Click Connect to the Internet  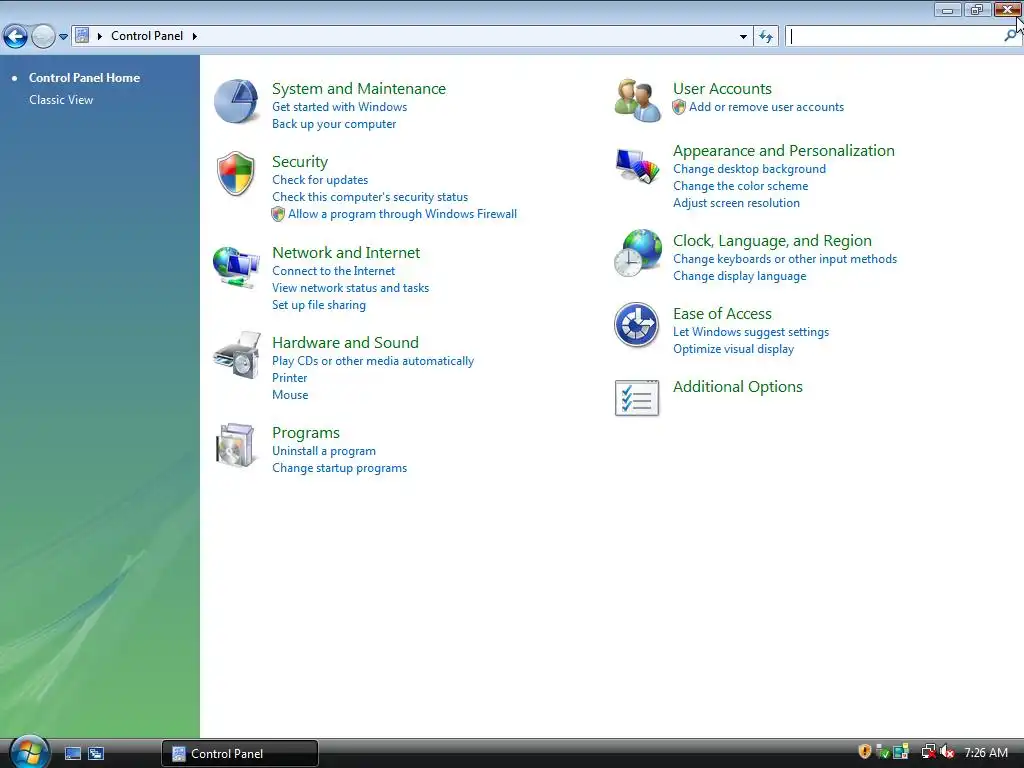(x=333, y=271)
